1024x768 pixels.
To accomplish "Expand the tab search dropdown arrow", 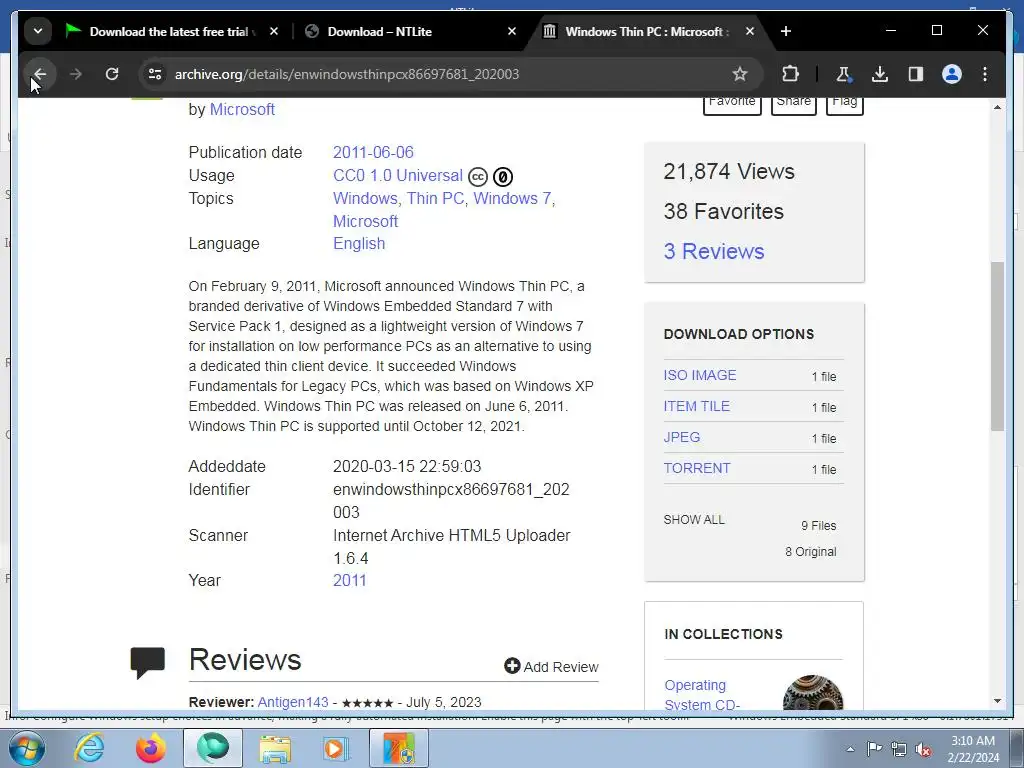I will pos(38,31).
